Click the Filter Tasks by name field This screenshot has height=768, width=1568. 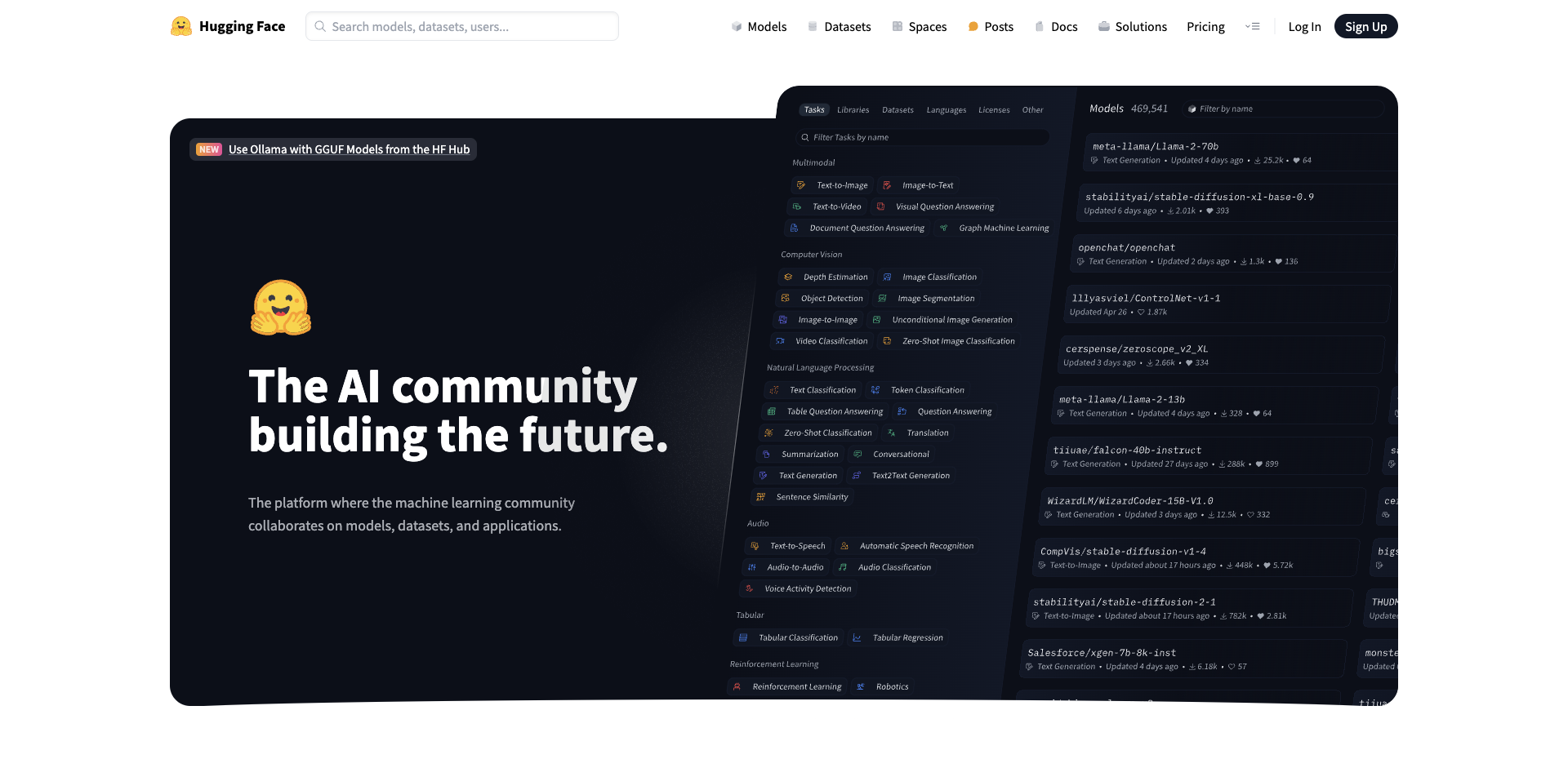tap(922, 137)
